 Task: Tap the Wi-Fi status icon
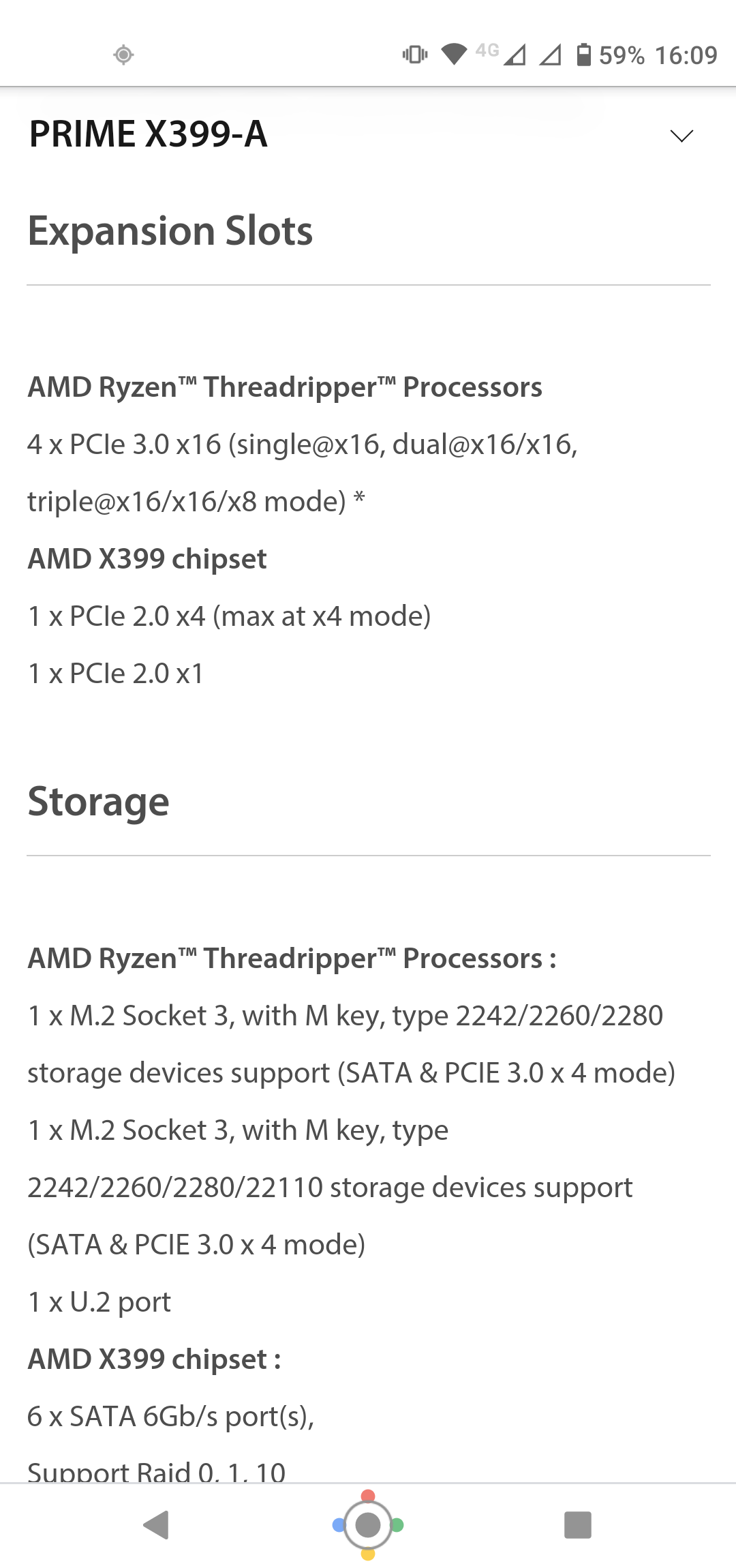pos(454,55)
